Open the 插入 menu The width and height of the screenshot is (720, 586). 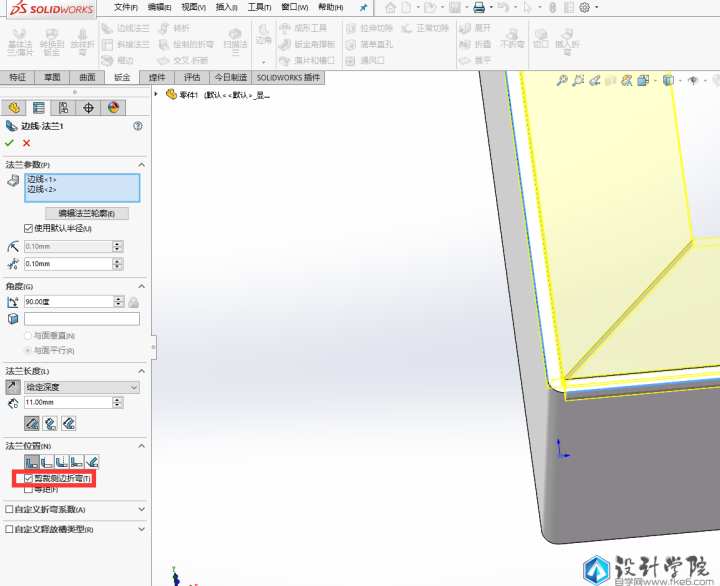[x=226, y=7]
